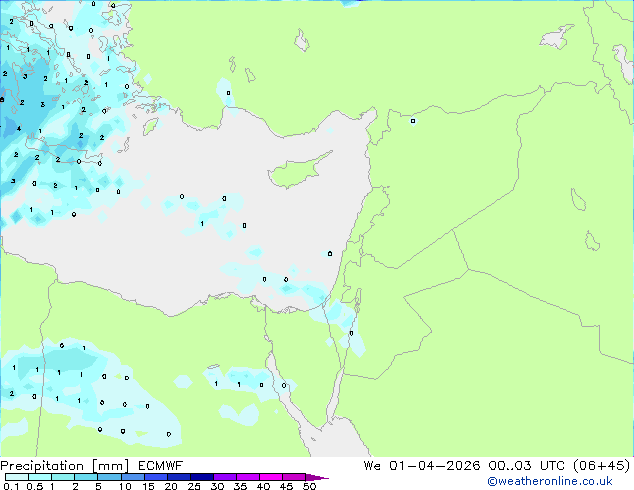Click the '15' legend scale label
Viewport: 634px width, 490px height.
click(x=148, y=486)
